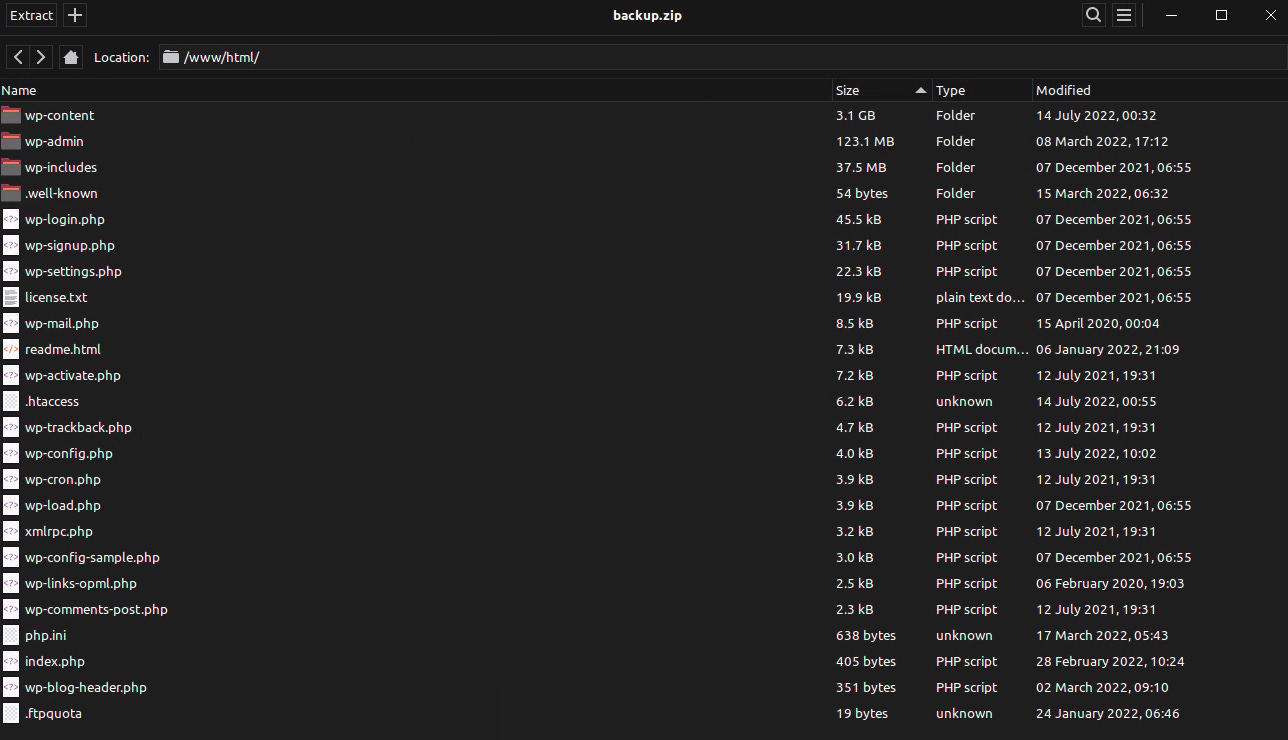Select the wp-links-opml.php file name

click(x=81, y=583)
